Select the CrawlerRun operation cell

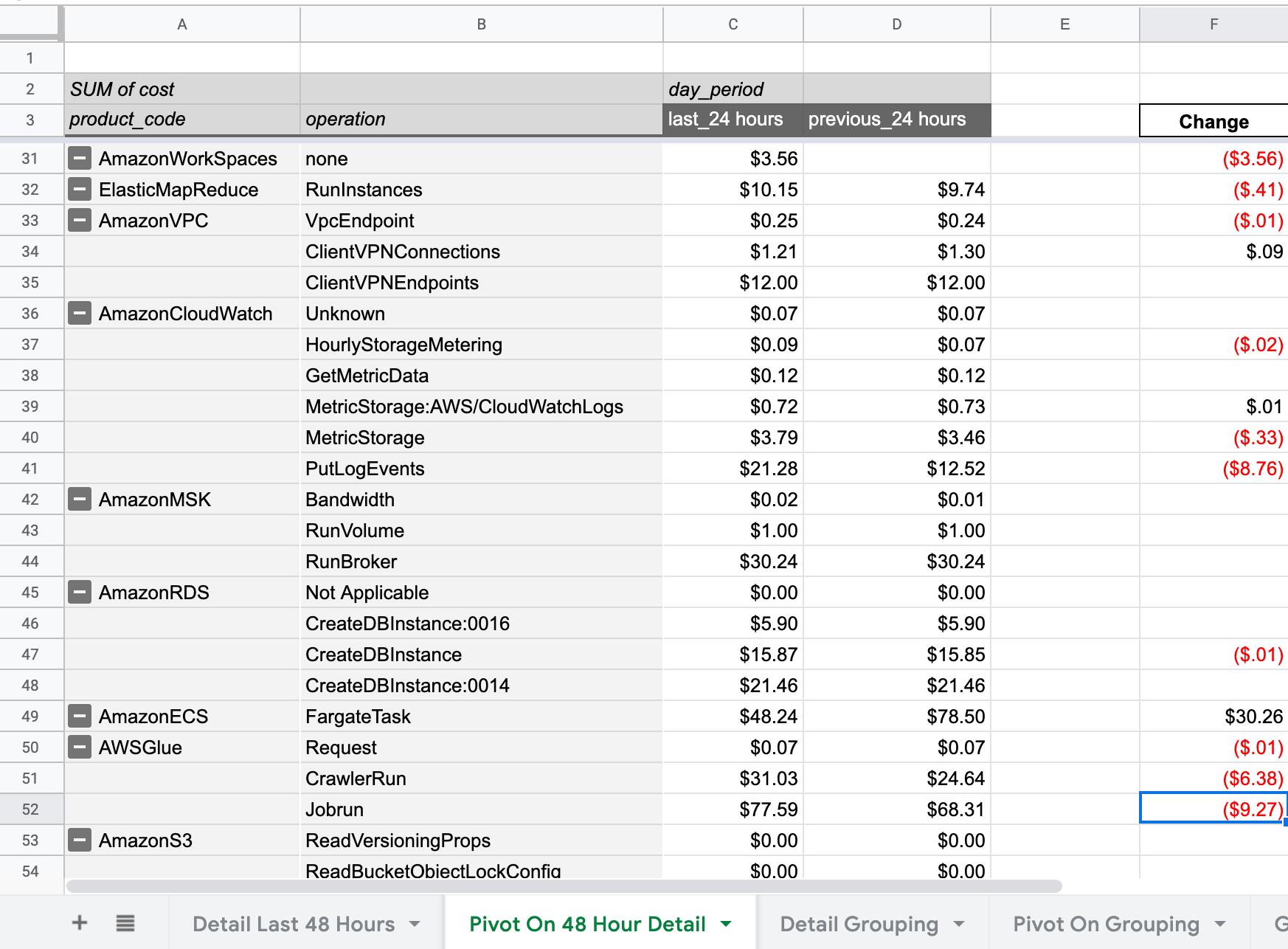point(481,778)
